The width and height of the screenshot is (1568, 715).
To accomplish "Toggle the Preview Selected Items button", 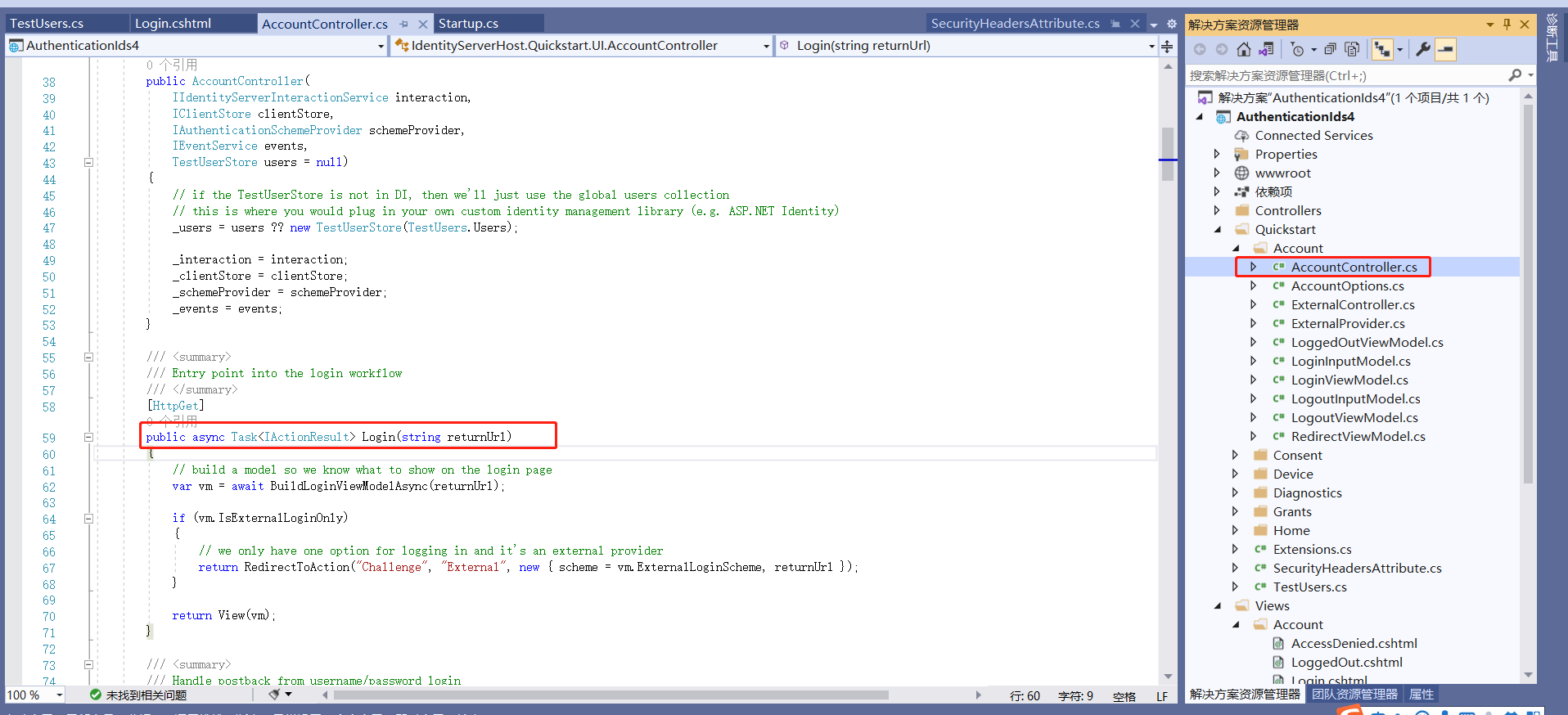I will pyautogui.click(x=1446, y=50).
